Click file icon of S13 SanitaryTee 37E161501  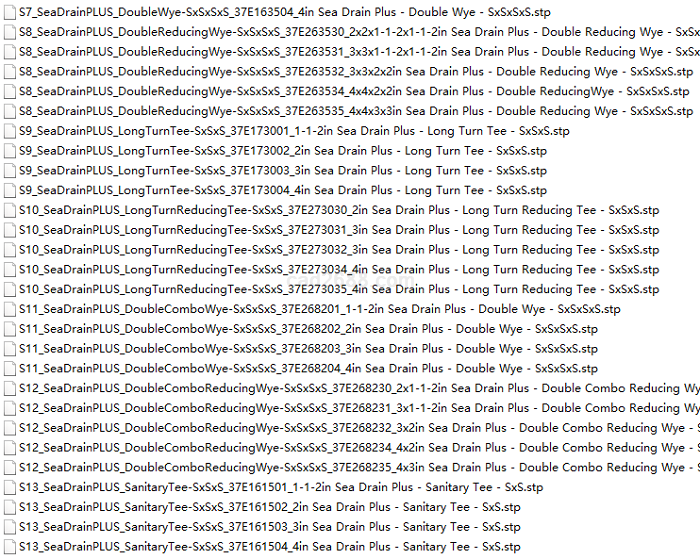(10, 487)
